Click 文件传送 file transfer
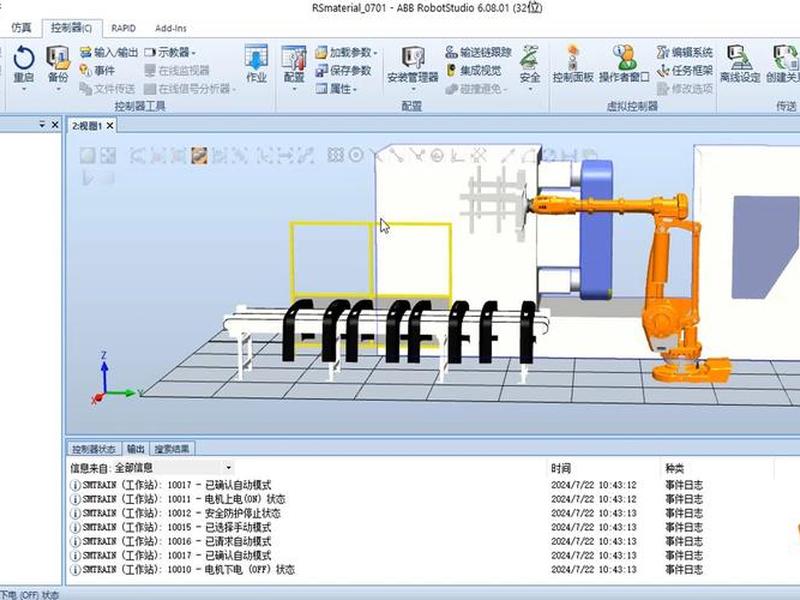 click(x=107, y=89)
